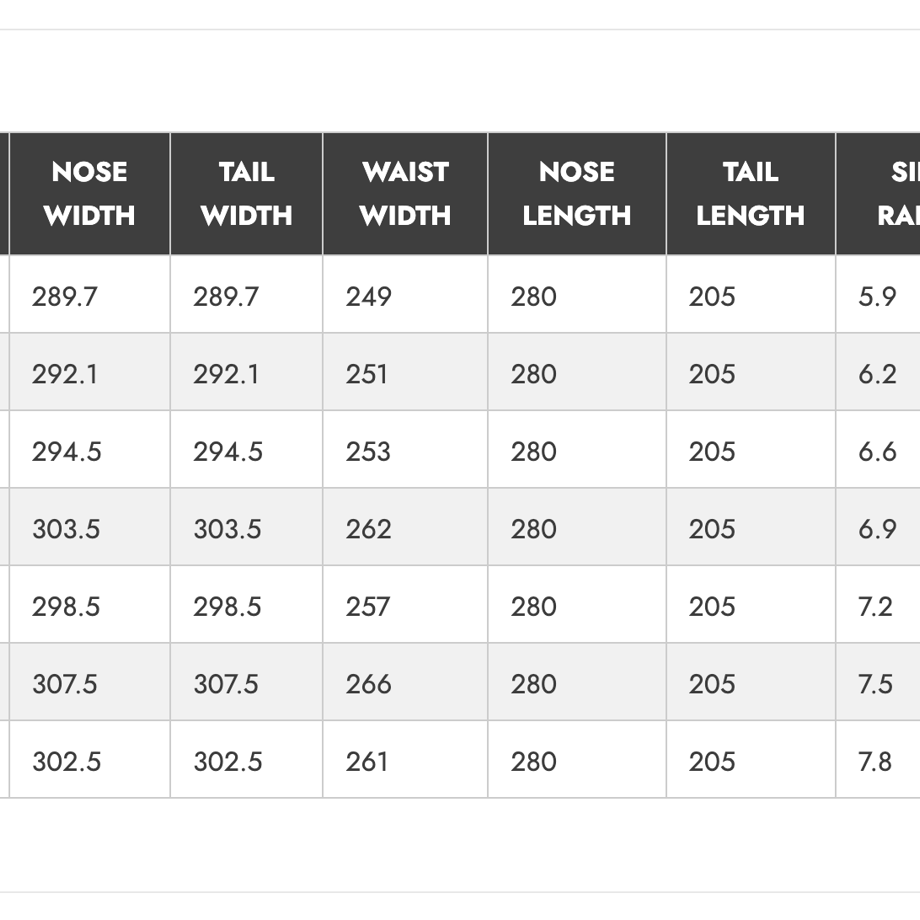Click the 303.5 nose width cell
Image resolution: width=920 pixels, height=920 pixels.
point(90,527)
